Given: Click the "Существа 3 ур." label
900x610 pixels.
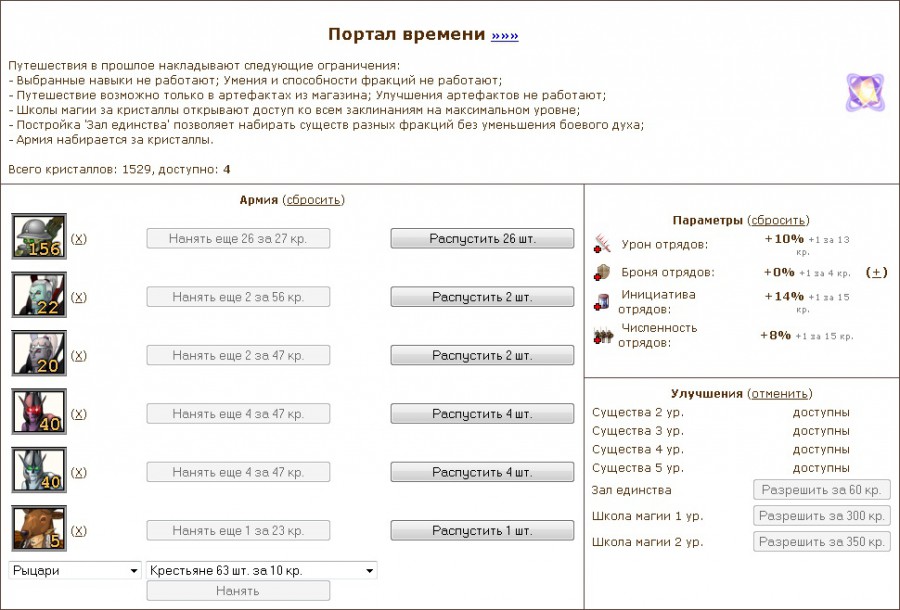Looking at the screenshot, I should pyautogui.click(x=638, y=431).
